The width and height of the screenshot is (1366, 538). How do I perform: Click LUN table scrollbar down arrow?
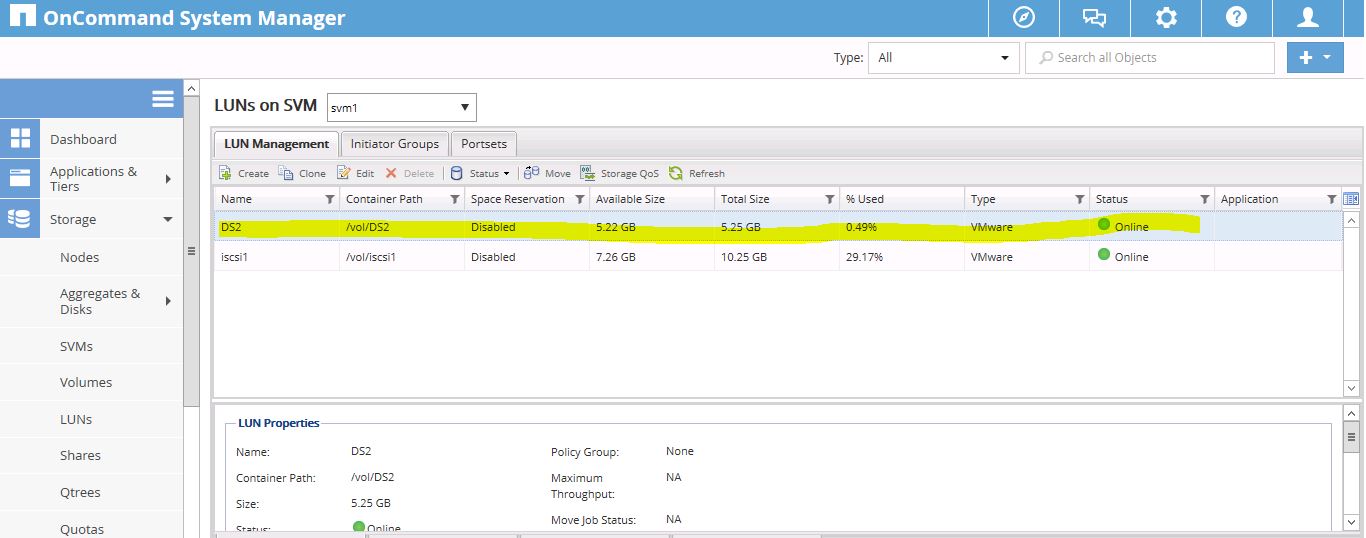(x=1351, y=387)
